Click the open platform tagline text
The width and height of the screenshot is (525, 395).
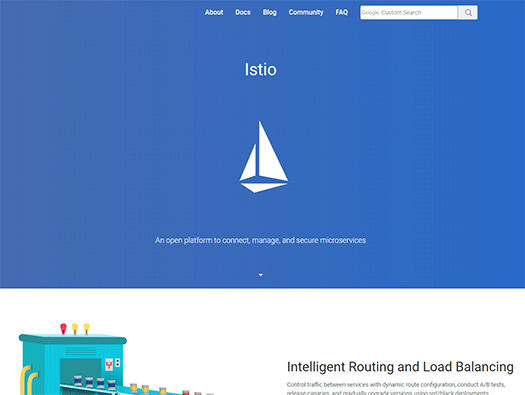[x=260, y=240]
